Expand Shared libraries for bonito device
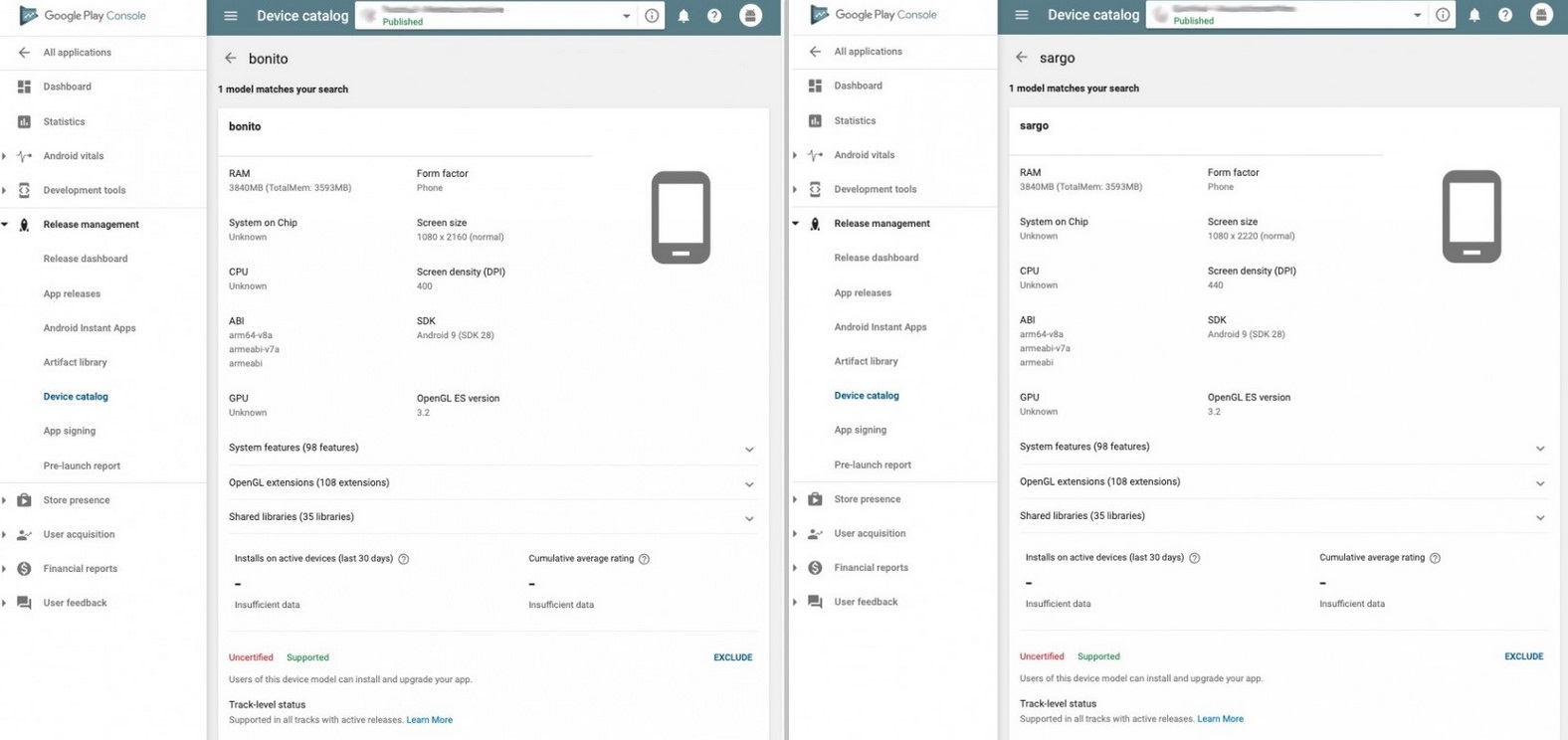 (x=749, y=518)
